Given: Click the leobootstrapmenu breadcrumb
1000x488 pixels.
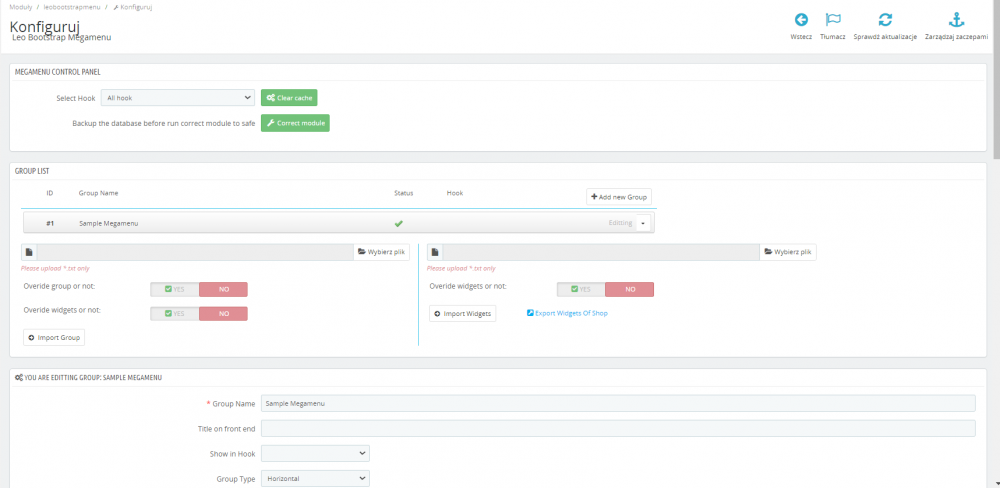Looking at the screenshot, I should (71, 7).
